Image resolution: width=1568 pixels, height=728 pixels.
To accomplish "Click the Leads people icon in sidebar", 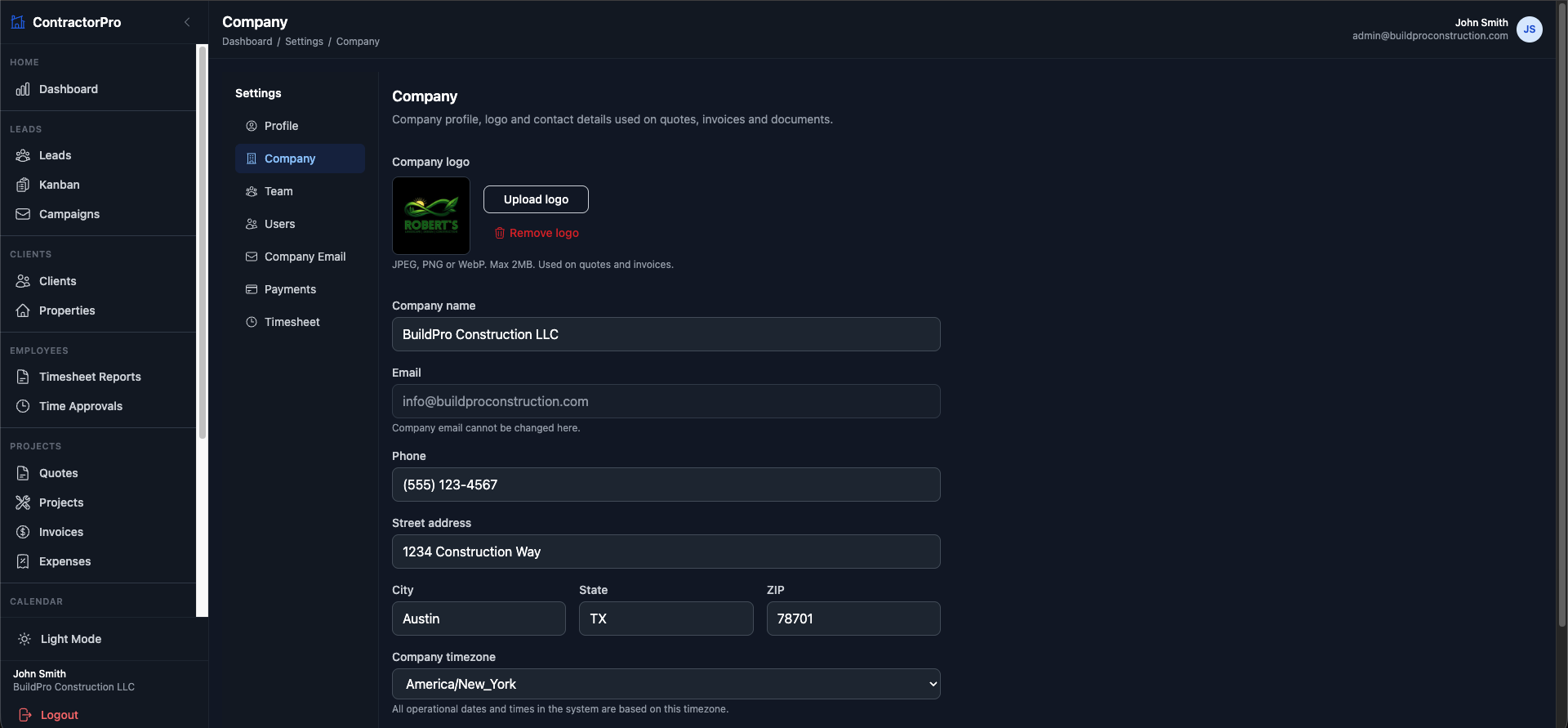I will tap(23, 155).
